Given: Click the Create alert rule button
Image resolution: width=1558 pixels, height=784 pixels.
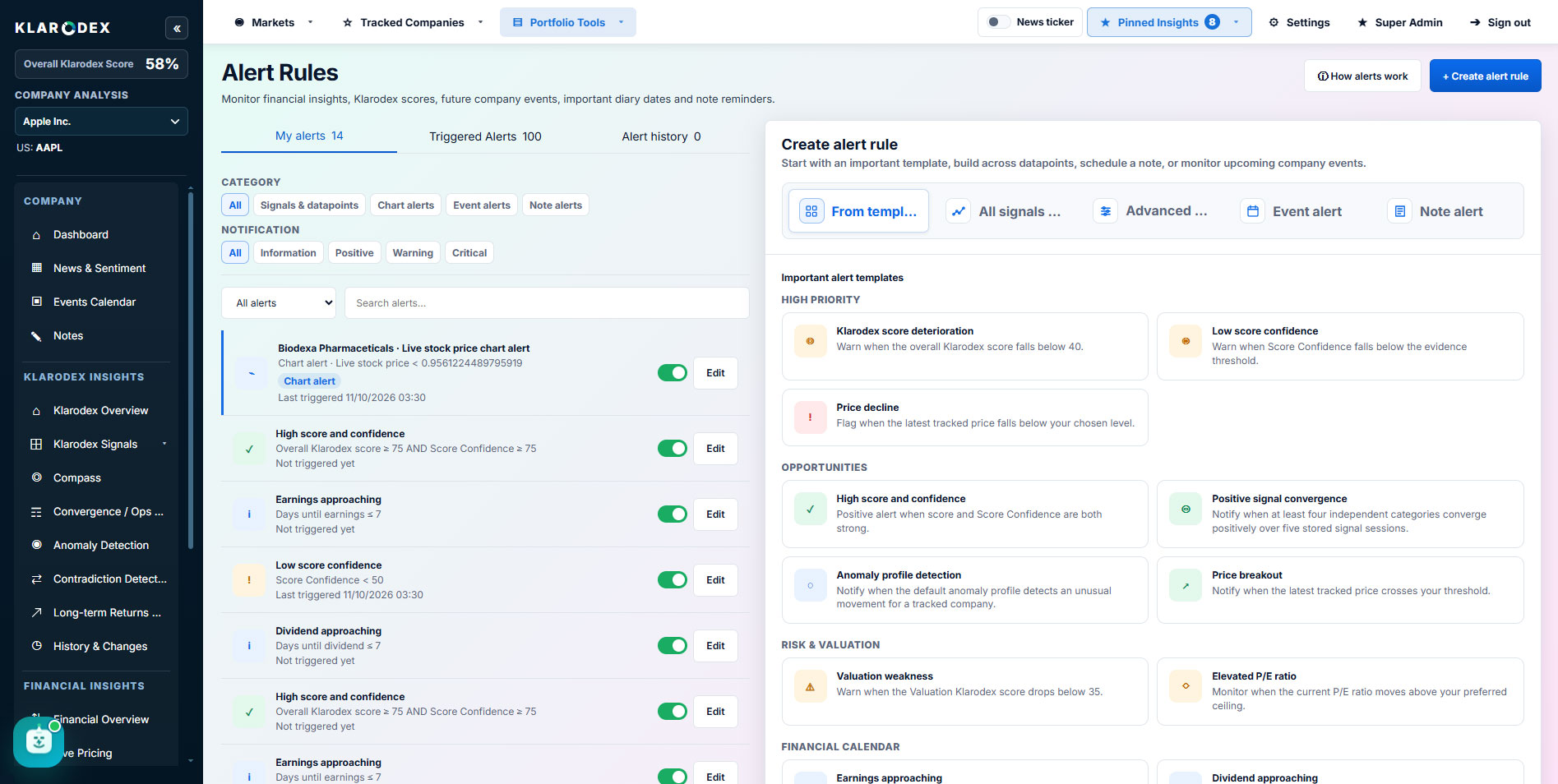Looking at the screenshot, I should [x=1485, y=76].
